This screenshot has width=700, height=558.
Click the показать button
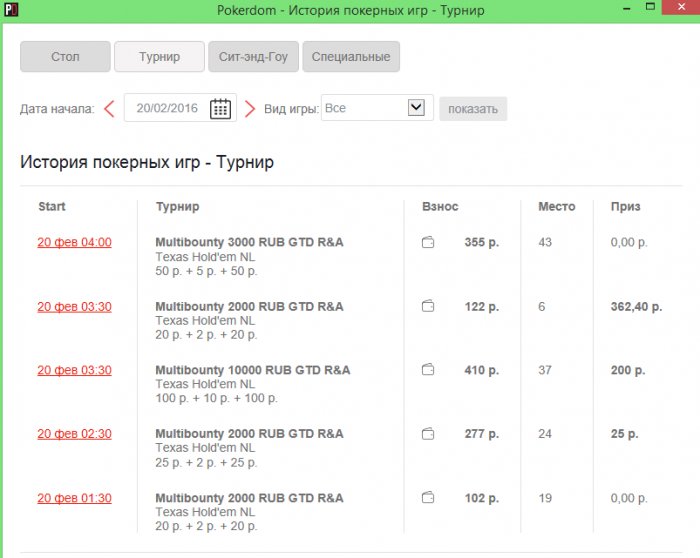473,109
